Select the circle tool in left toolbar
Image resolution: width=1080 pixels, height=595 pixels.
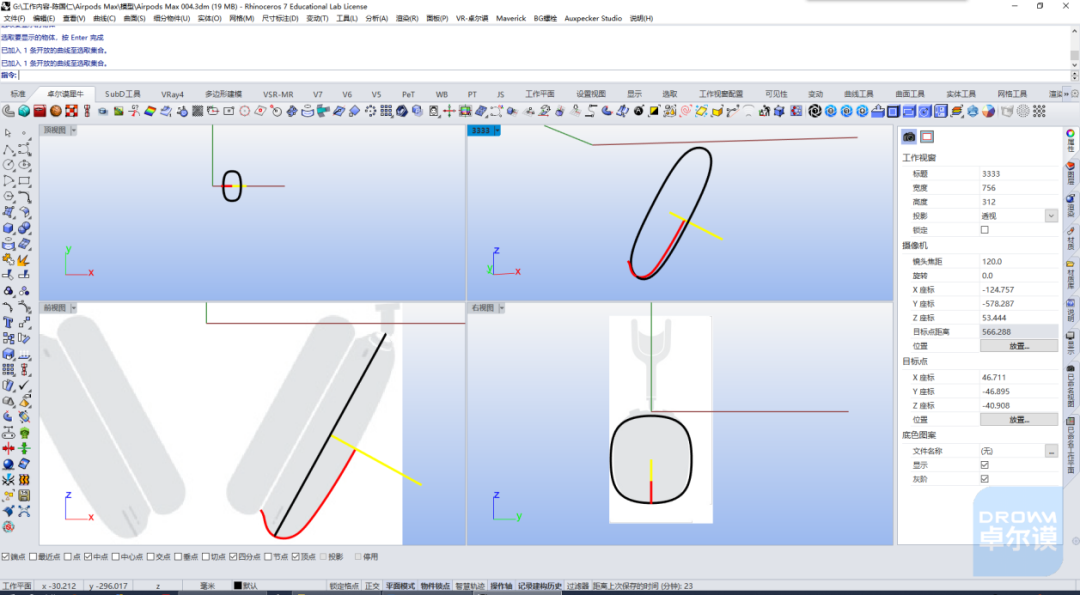8,165
